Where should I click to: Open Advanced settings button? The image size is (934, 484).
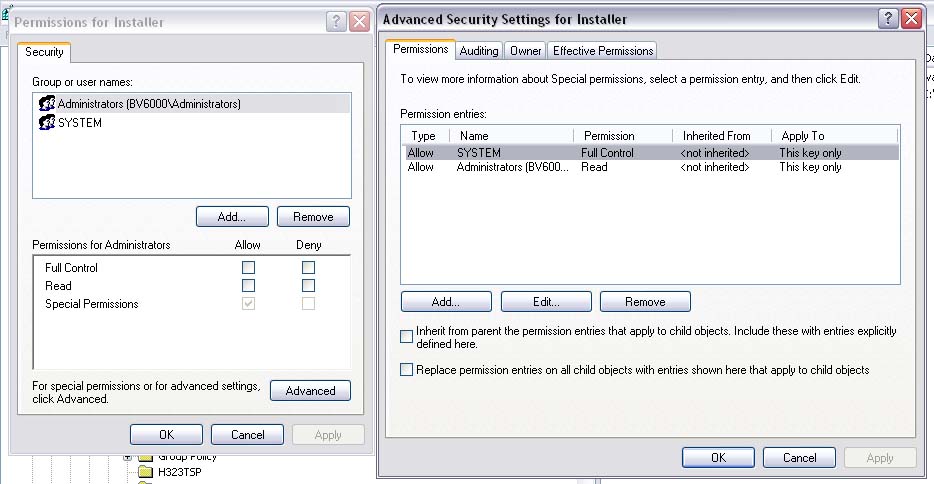[x=310, y=391]
